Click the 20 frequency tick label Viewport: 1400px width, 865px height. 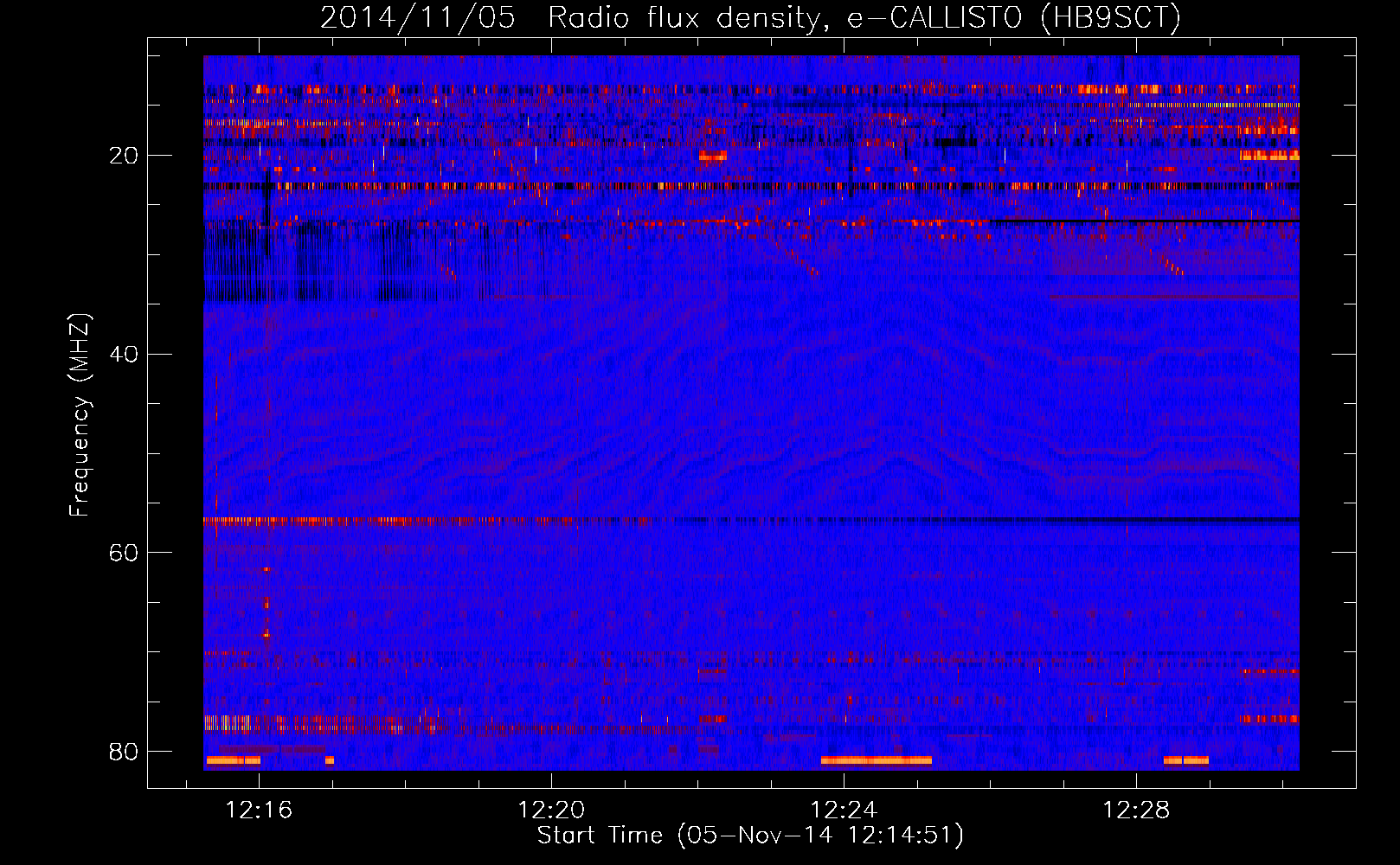124,156
